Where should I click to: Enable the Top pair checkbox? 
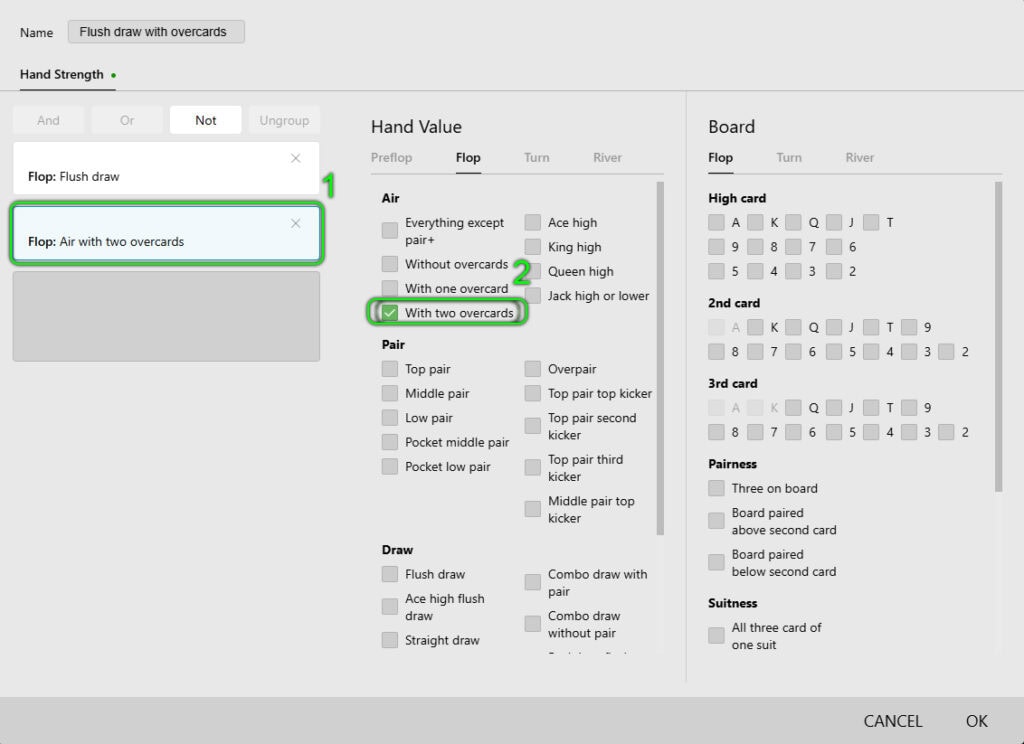(390, 369)
